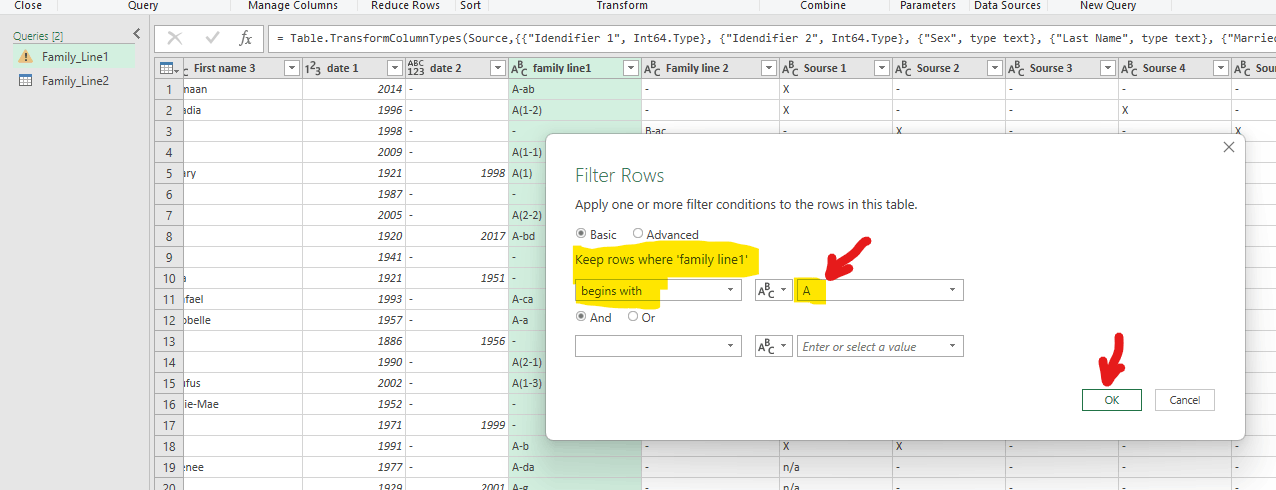The width and height of the screenshot is (1276, 490).
Task: Click the 'Queries [2]' pane title
Action: [x=38, y=36]
